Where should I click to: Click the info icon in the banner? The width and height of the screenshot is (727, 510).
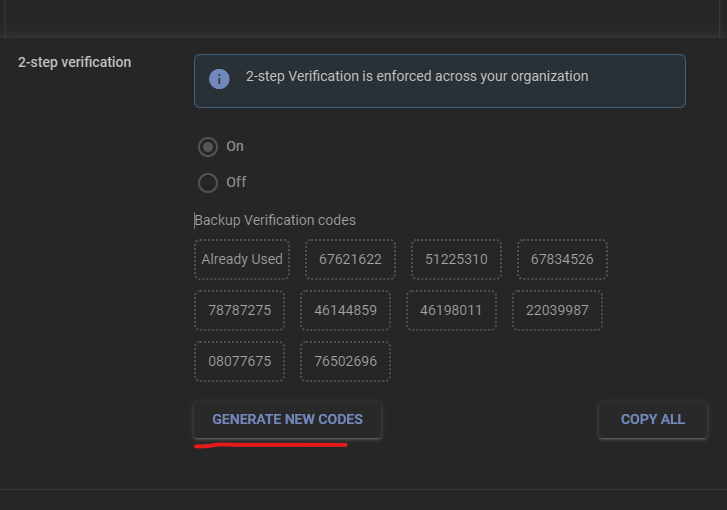click(219, 78)
